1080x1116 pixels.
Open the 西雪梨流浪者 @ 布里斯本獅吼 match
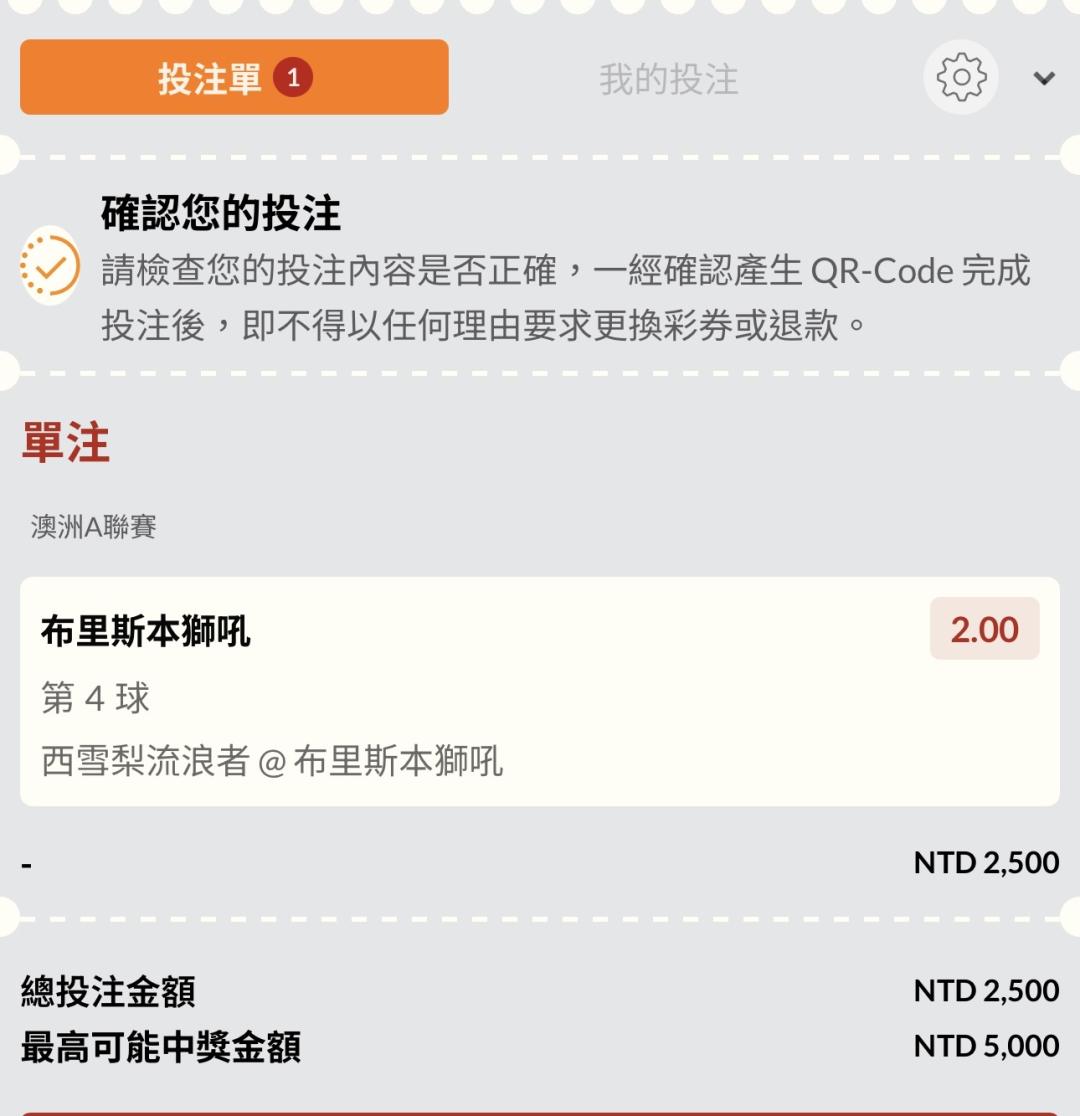(x=272, y=761)
